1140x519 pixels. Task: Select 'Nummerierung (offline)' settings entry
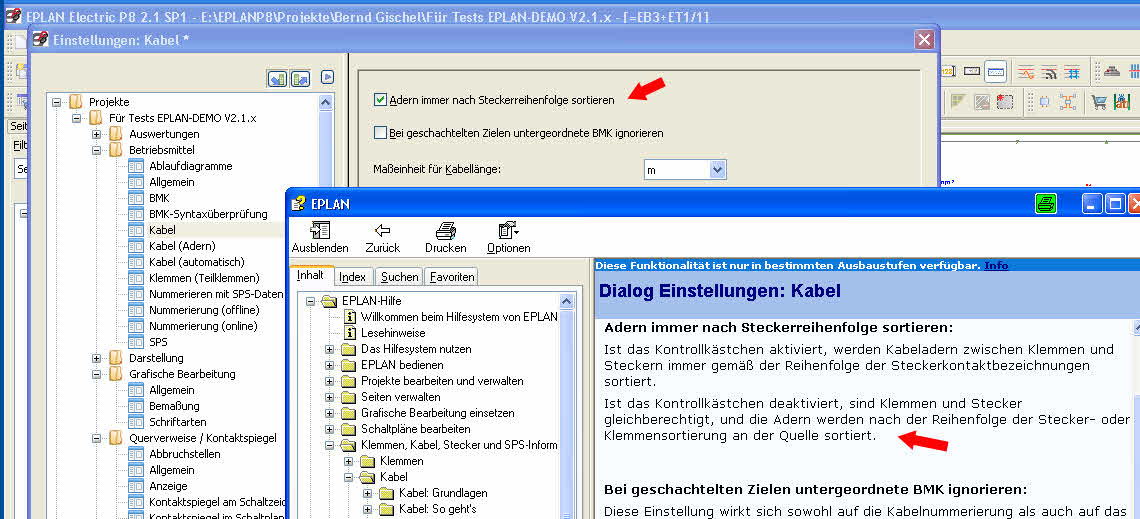(204, 310)
